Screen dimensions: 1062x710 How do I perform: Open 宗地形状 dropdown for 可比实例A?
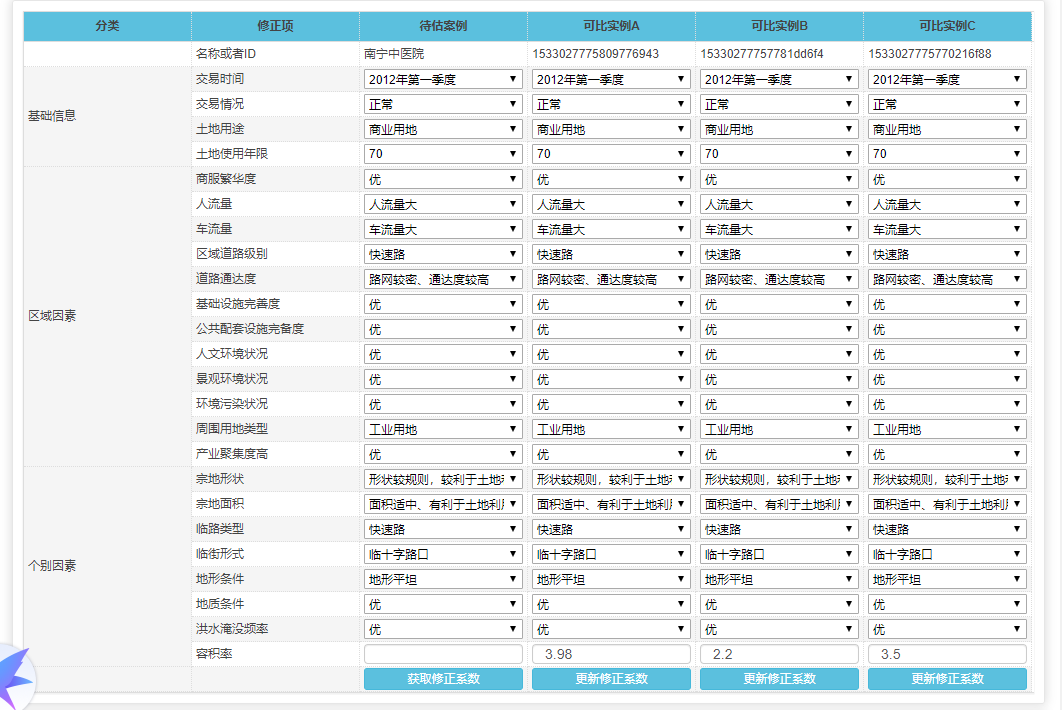point(611,479)
